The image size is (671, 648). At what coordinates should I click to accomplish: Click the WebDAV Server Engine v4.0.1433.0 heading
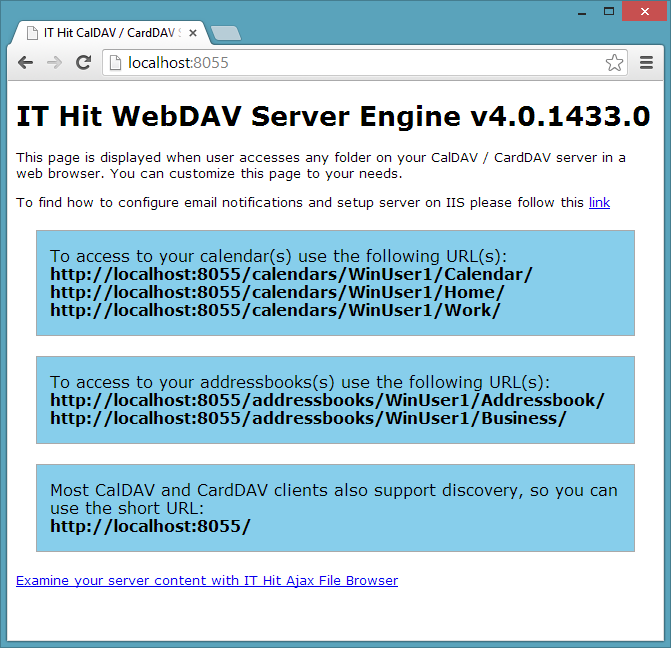point(333,116)
